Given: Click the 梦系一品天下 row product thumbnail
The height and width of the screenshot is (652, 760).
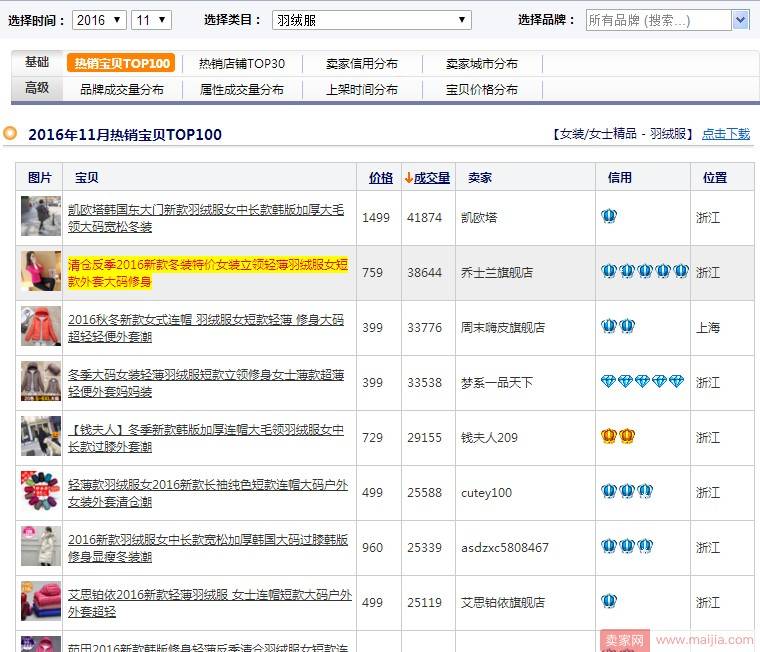Looking at the screenshot, I should click(41, 381).
